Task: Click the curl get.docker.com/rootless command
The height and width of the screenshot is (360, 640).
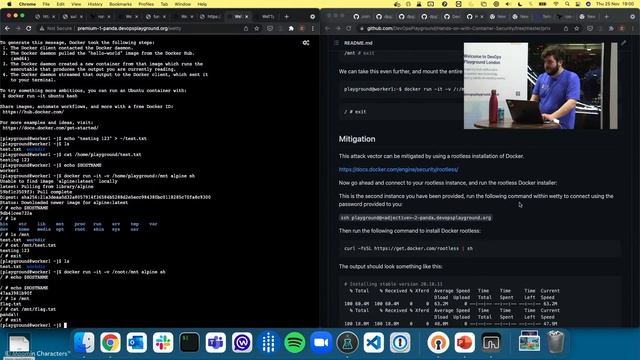Action: tap(408, 248)
